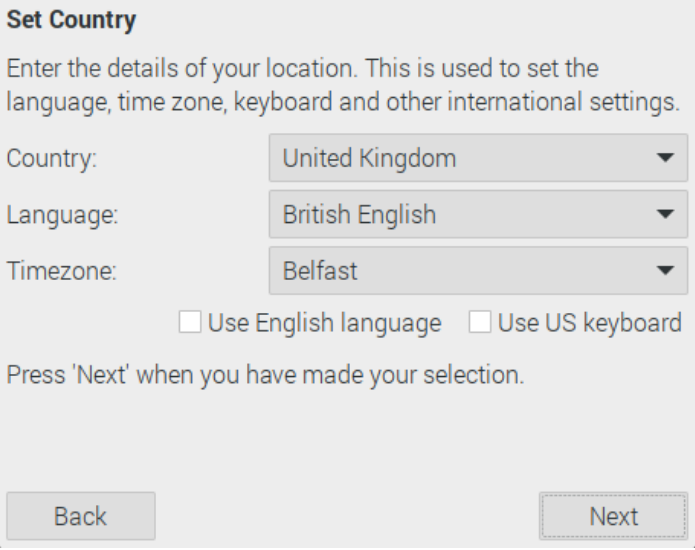Viewport: 695px width, 550px height.
Task: Click the 'Timezone:' field label
Action: [x=62, y=271]
